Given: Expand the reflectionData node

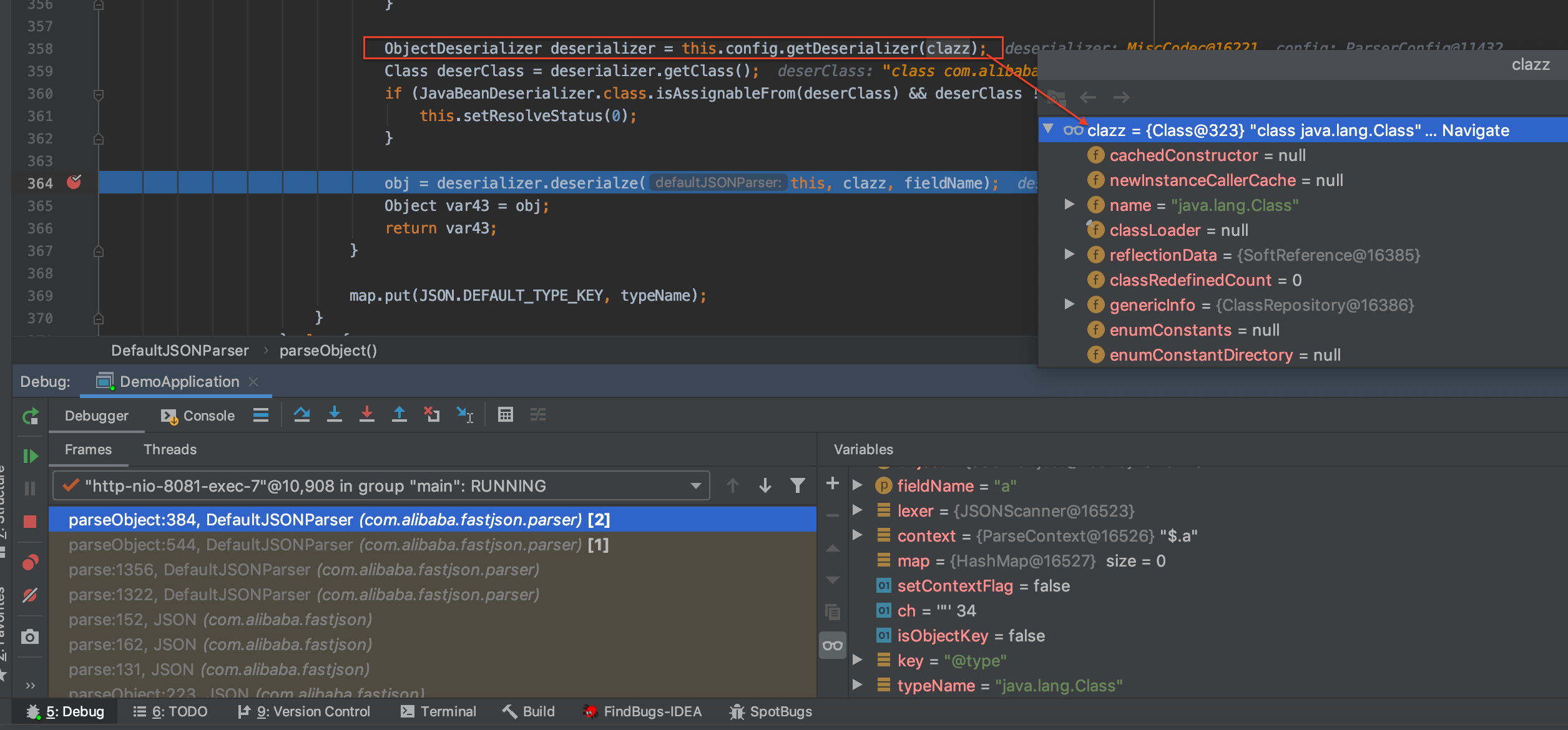Looking at the screenshot, I should (x=1069, y=255).
